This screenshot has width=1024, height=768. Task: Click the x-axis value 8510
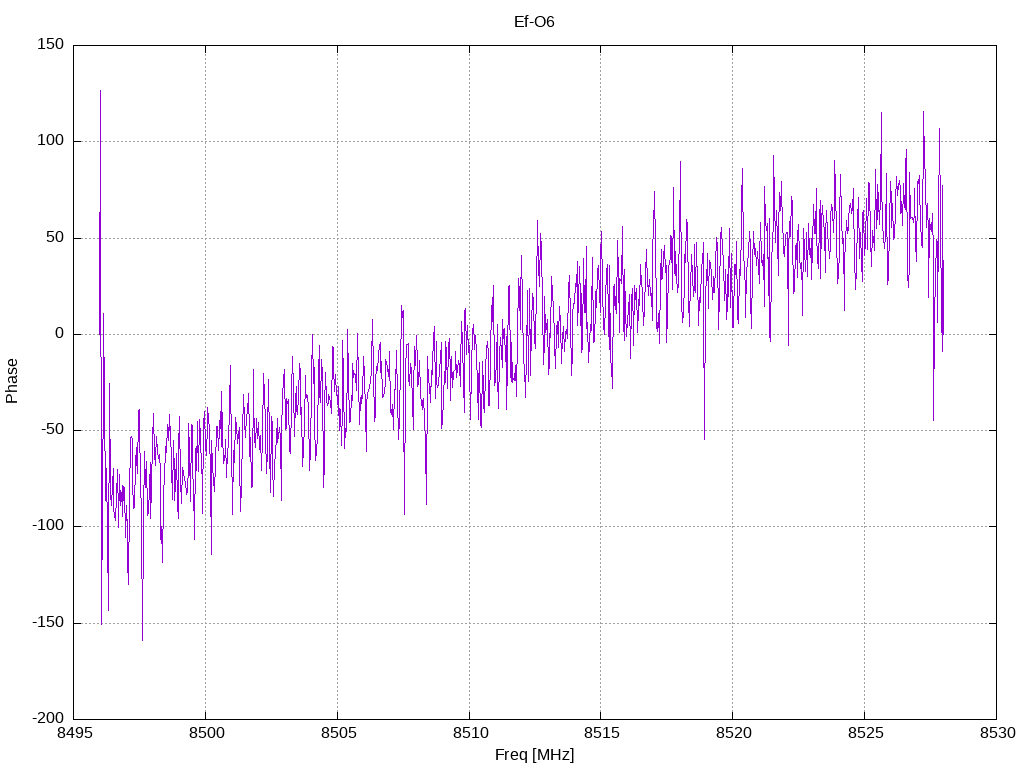470,733
